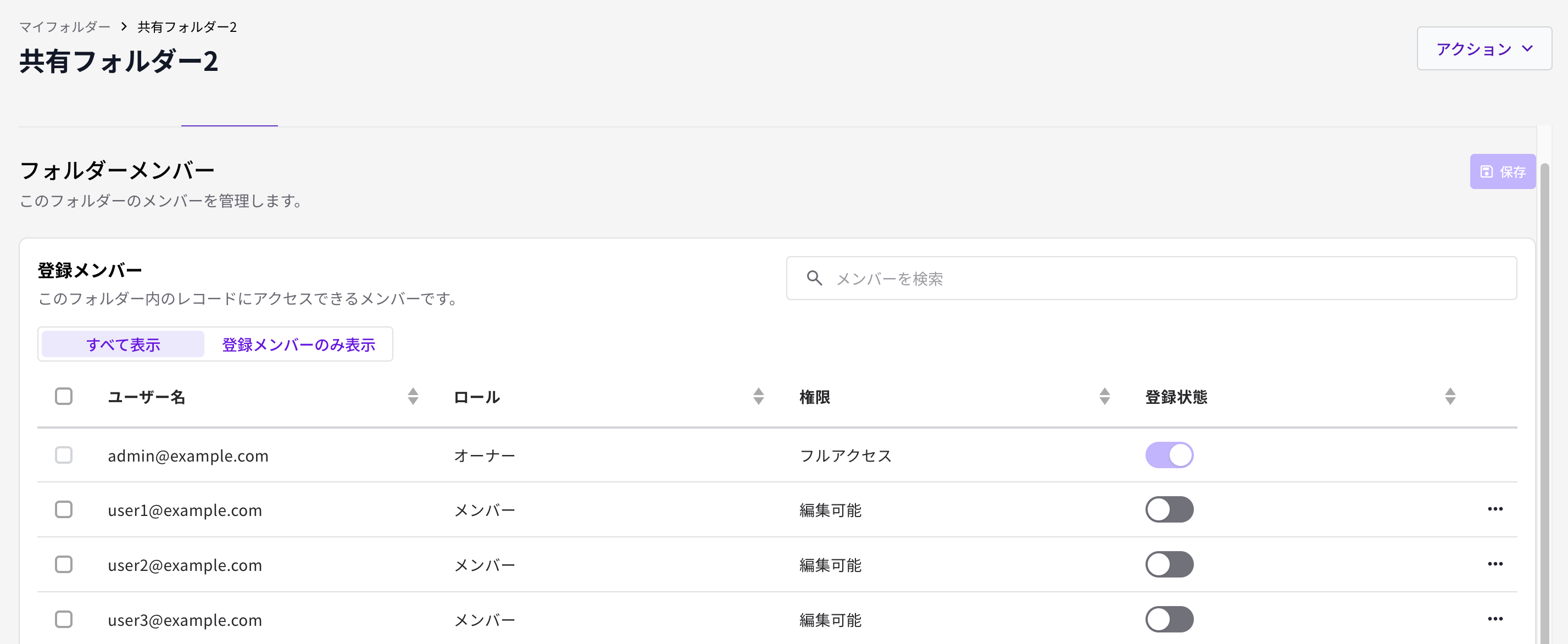The width and height of the screenshot is (1568, 644).
Task: Click 編集可能 in user1@example.com row
Action: pos(830,510)
